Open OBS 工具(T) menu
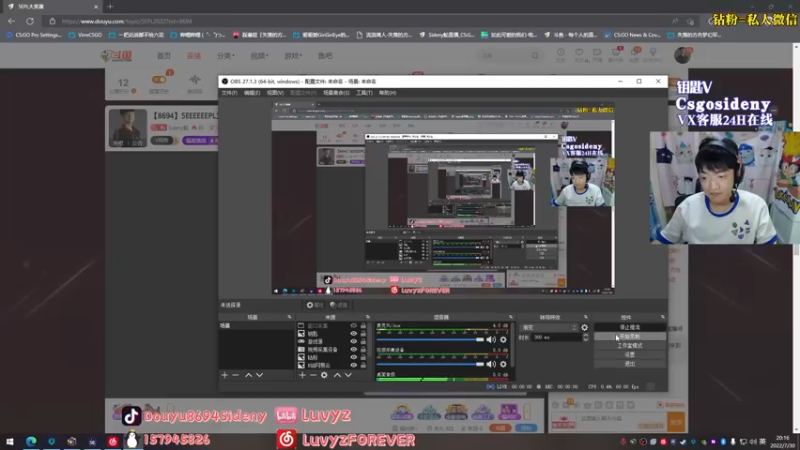Screen dimensions: 800x450 (x=364, y=93)
